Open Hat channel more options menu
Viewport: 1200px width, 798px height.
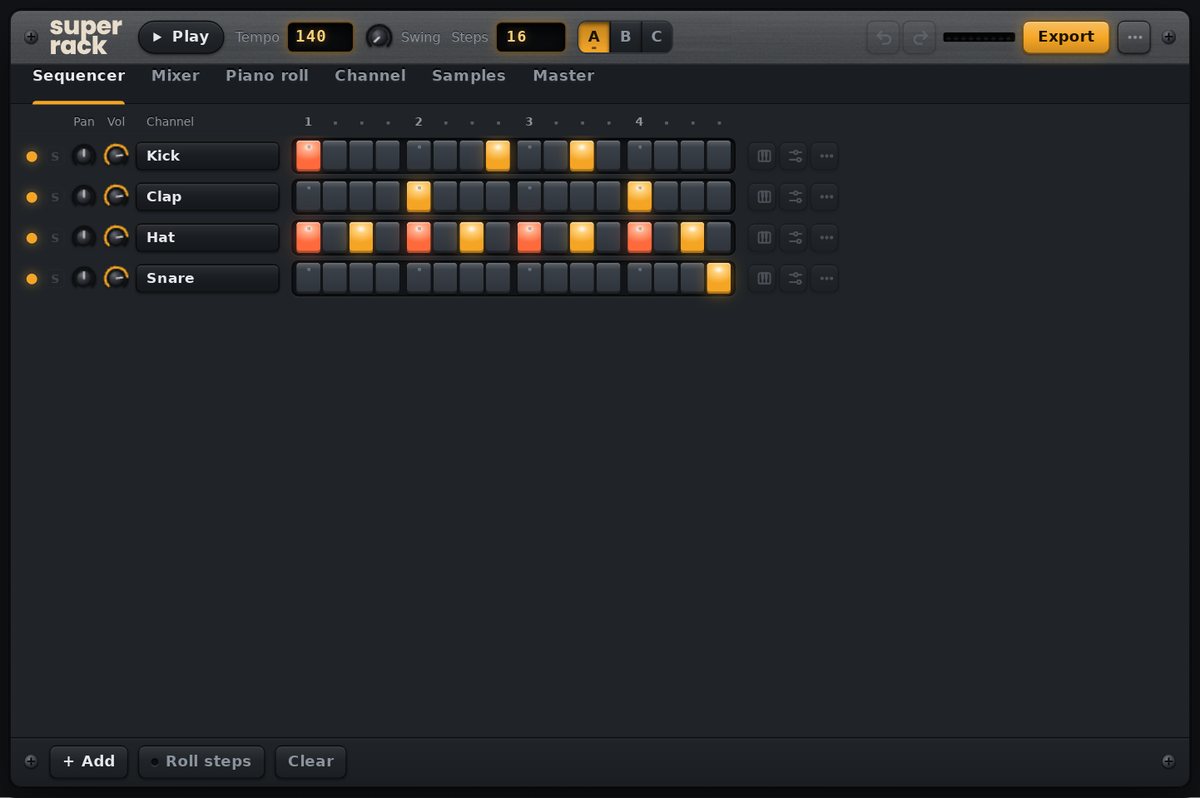[x=825, y=238]
